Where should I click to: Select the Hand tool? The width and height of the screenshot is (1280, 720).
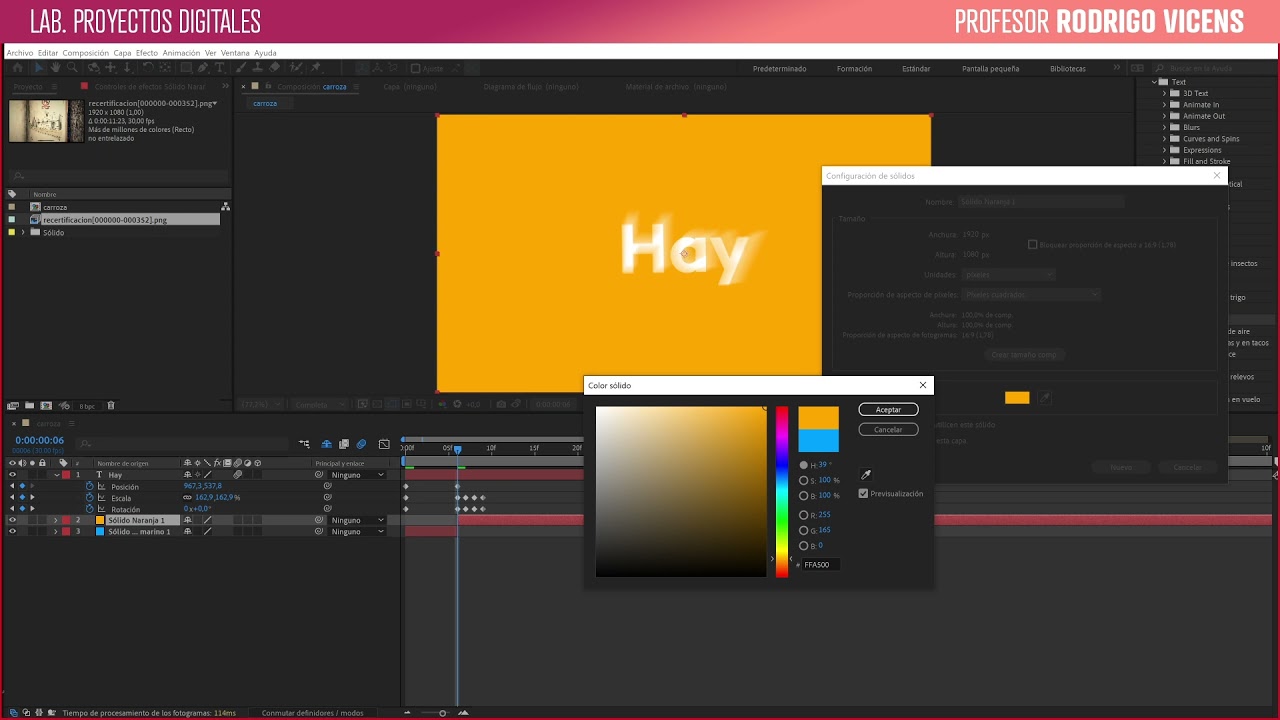click(55, 68)
